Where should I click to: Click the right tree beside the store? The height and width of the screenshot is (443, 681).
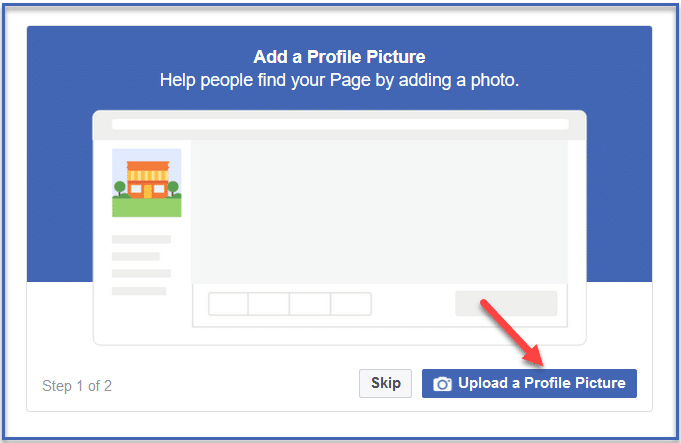[173, 187]
